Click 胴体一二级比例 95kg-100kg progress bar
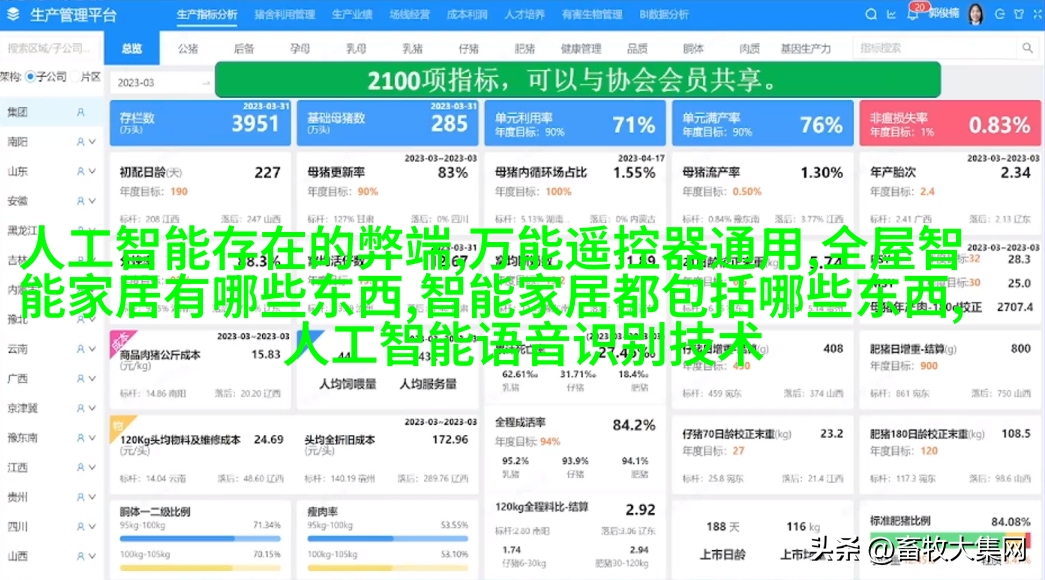The image size is (1045, 580). point(200,537)
